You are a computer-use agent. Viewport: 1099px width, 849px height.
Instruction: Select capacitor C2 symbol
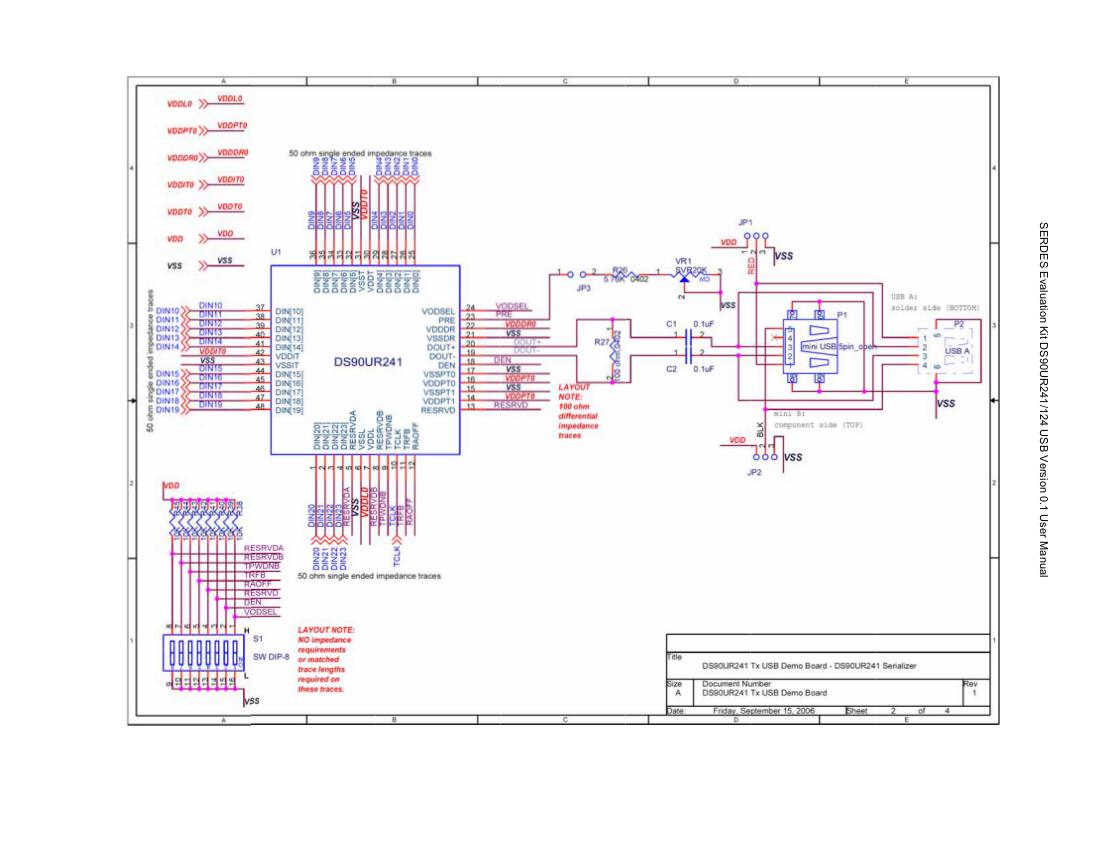point(688,358)
